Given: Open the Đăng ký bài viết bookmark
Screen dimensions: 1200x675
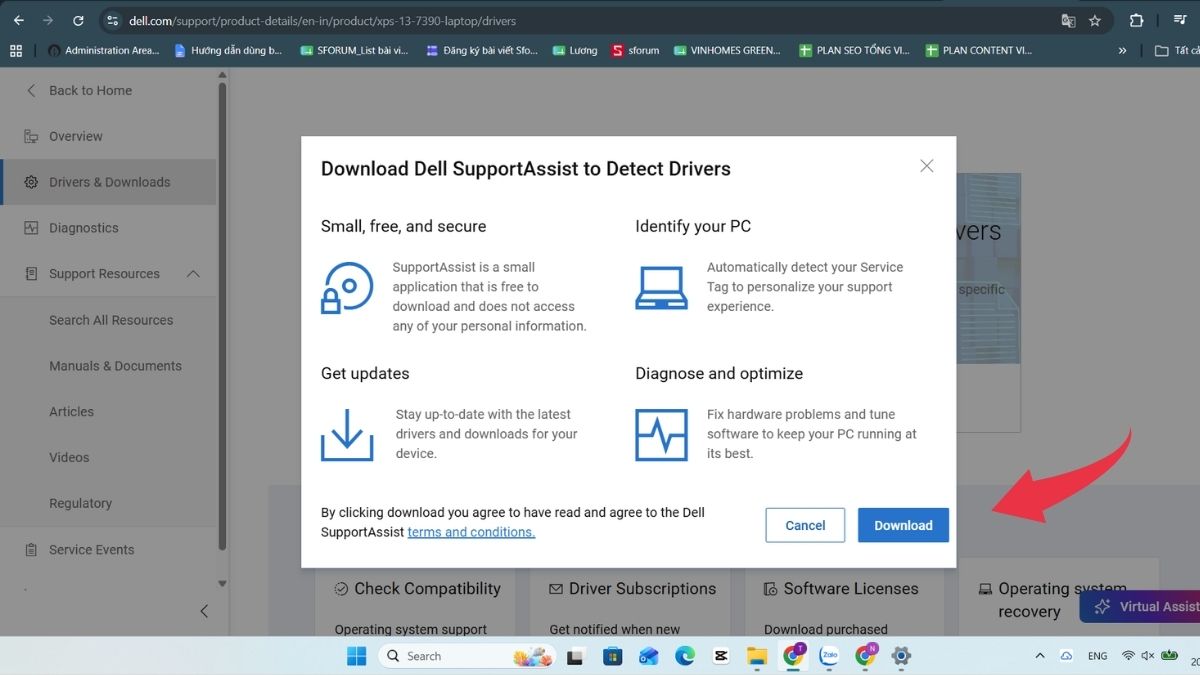Looking at the screenshot, I should pyautogui.click(x=481, y=50).
